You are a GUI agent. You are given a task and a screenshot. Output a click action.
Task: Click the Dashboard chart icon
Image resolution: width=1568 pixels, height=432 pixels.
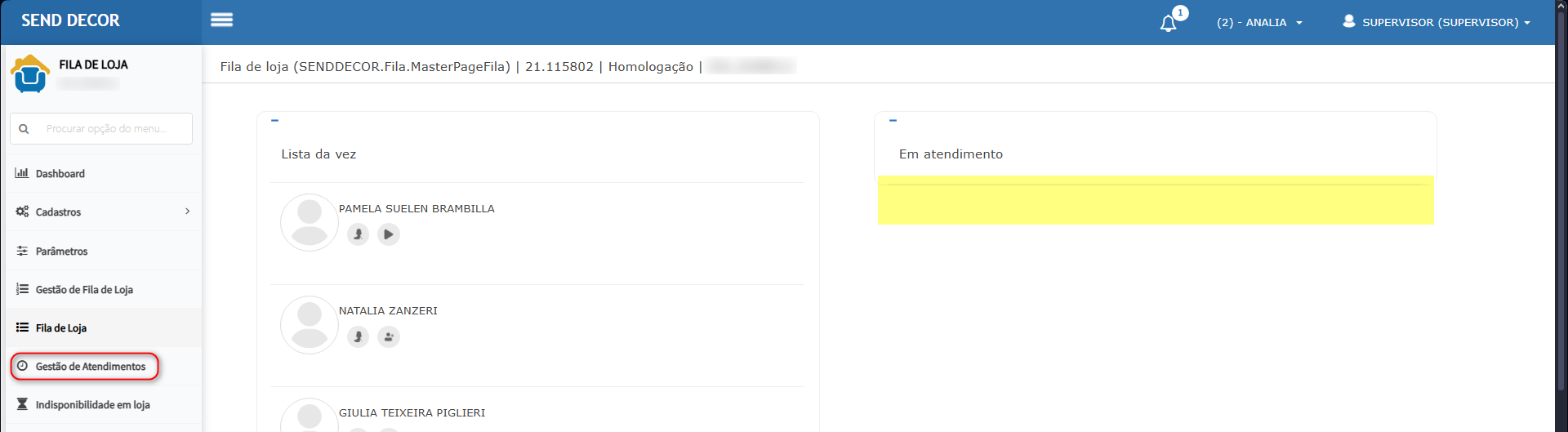pos(22,173)
